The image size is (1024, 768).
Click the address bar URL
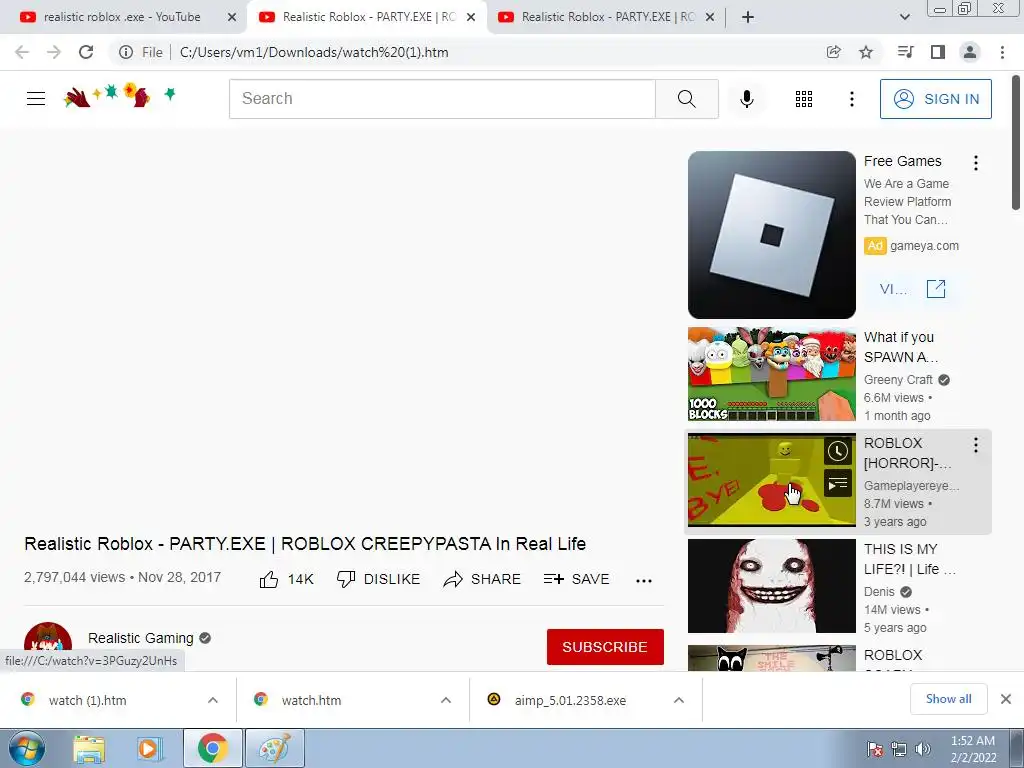pyautogui.click(x=314, y=52)
